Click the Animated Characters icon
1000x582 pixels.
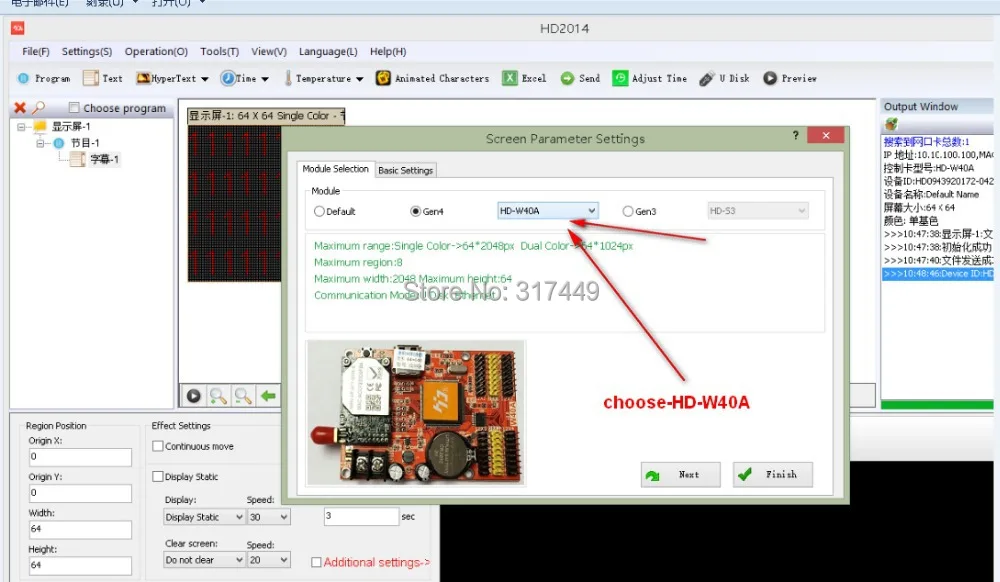(x=383, y=78)
